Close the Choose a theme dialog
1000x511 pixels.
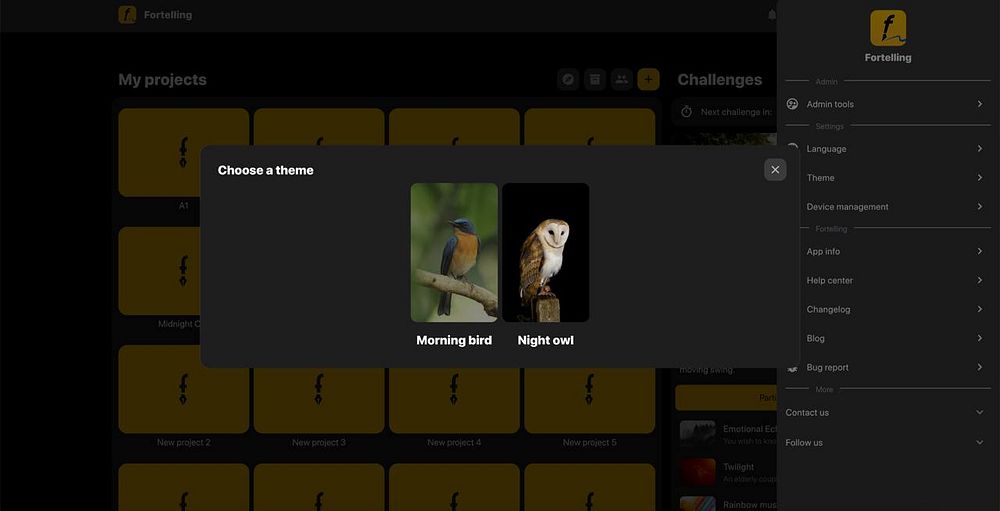click(x=775, y=170)
